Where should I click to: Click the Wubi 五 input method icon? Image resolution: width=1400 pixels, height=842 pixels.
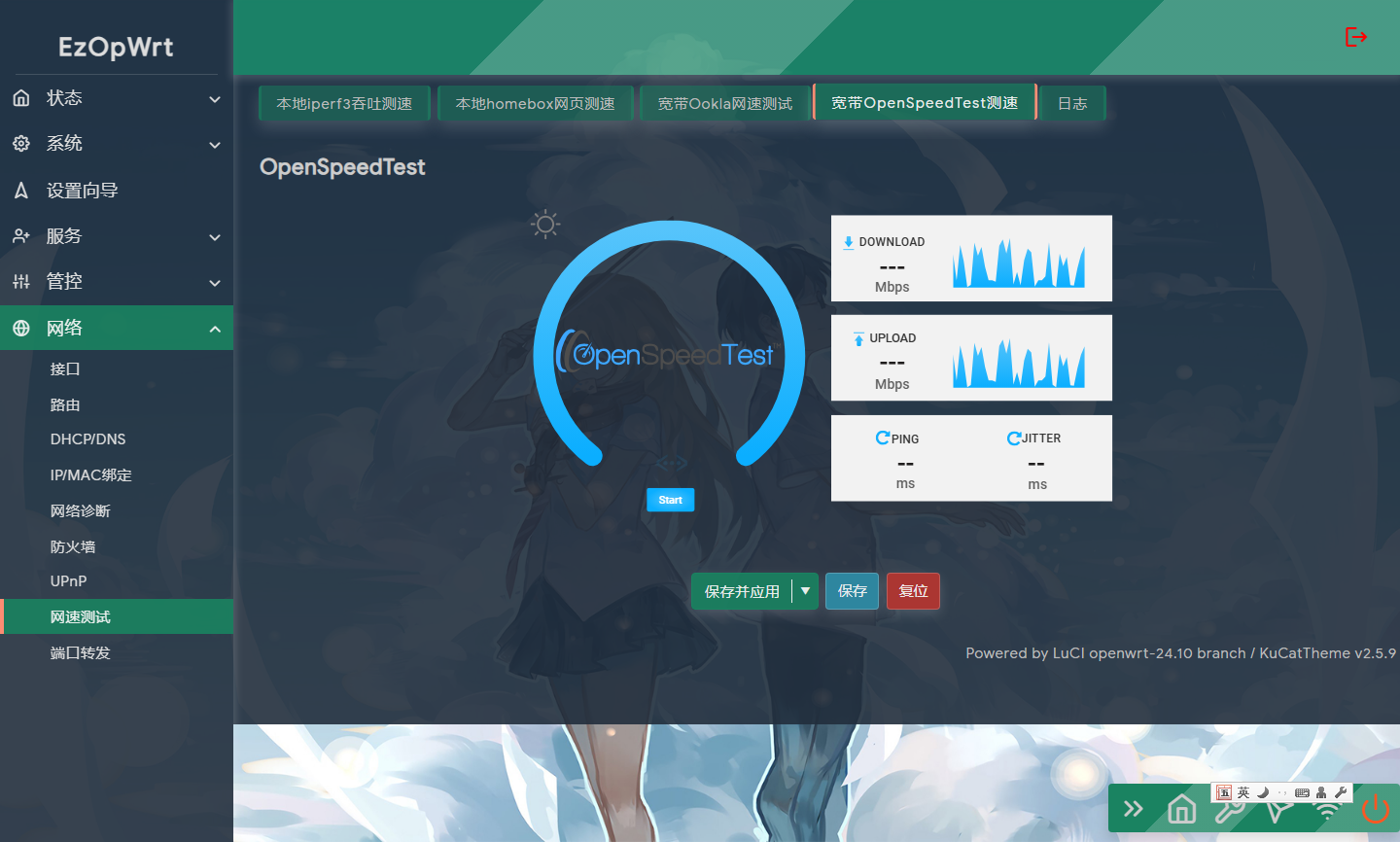coord(1224,792)
